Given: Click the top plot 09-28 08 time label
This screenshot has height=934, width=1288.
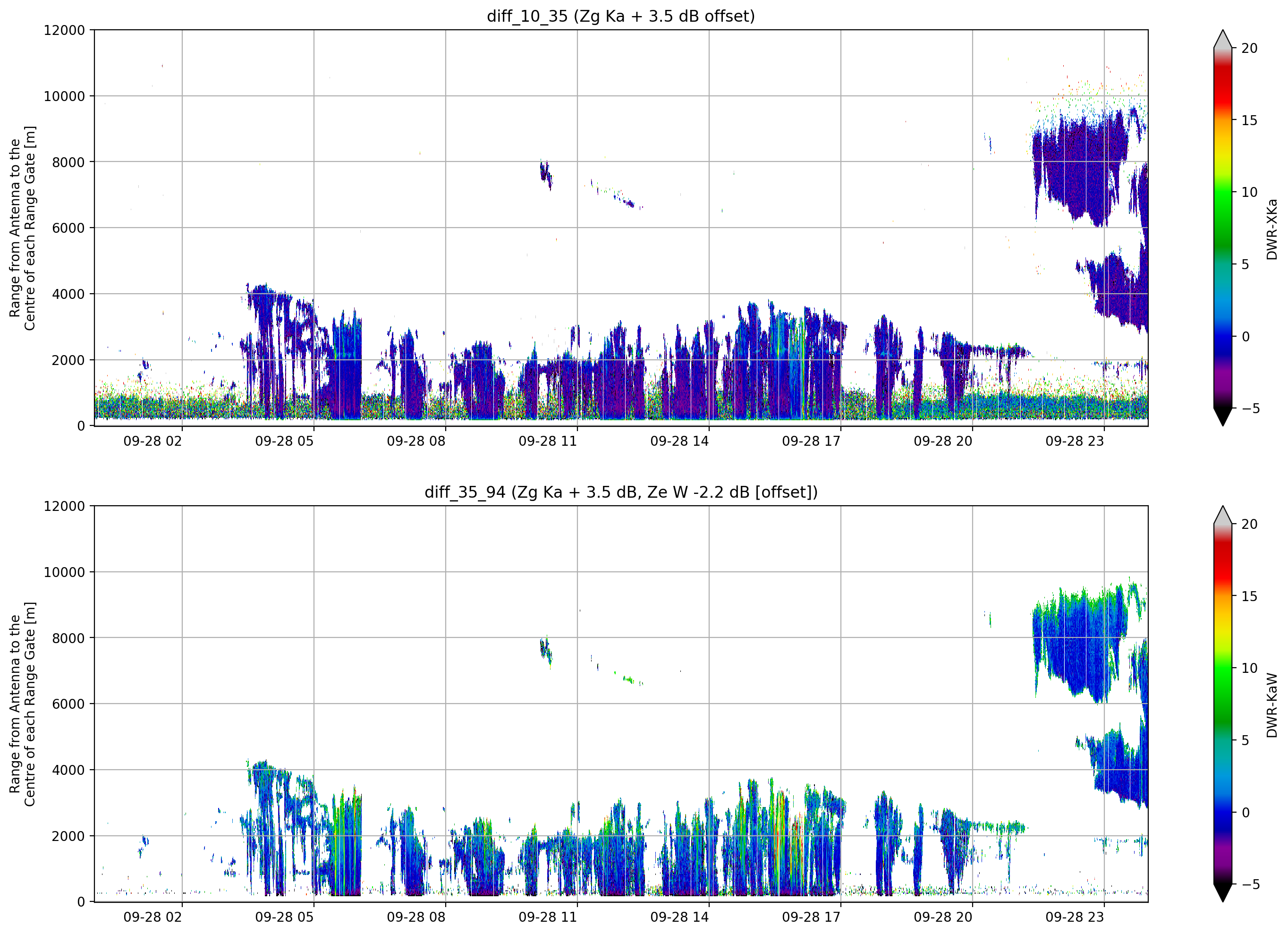Looking at the screenshot, I should coord(416,442).
